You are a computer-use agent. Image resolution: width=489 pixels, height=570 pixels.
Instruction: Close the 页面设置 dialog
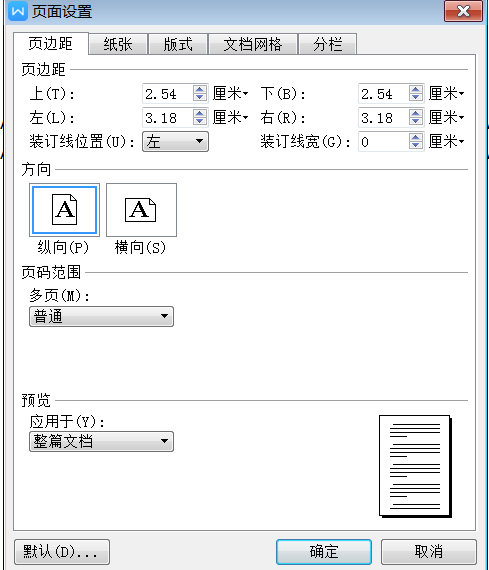[x=464, y=11]
